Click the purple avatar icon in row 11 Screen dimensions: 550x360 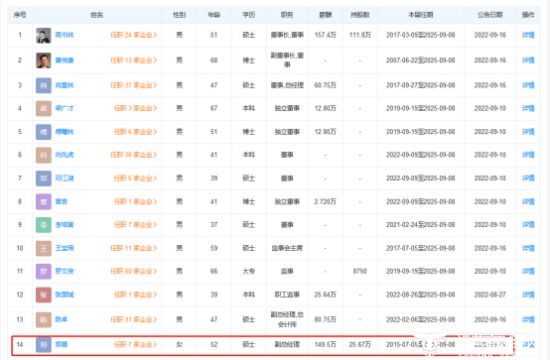coord(43,271)
